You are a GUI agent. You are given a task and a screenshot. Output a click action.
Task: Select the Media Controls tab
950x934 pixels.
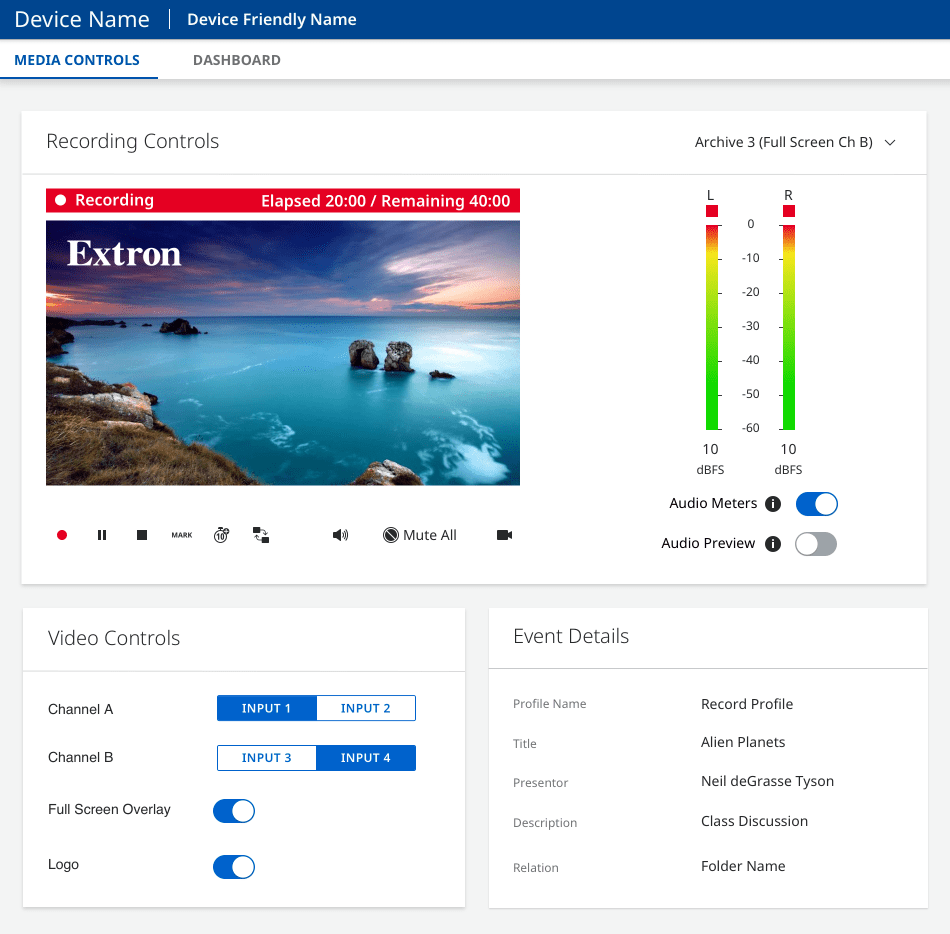pyautogui.click(x=77, y=60)
